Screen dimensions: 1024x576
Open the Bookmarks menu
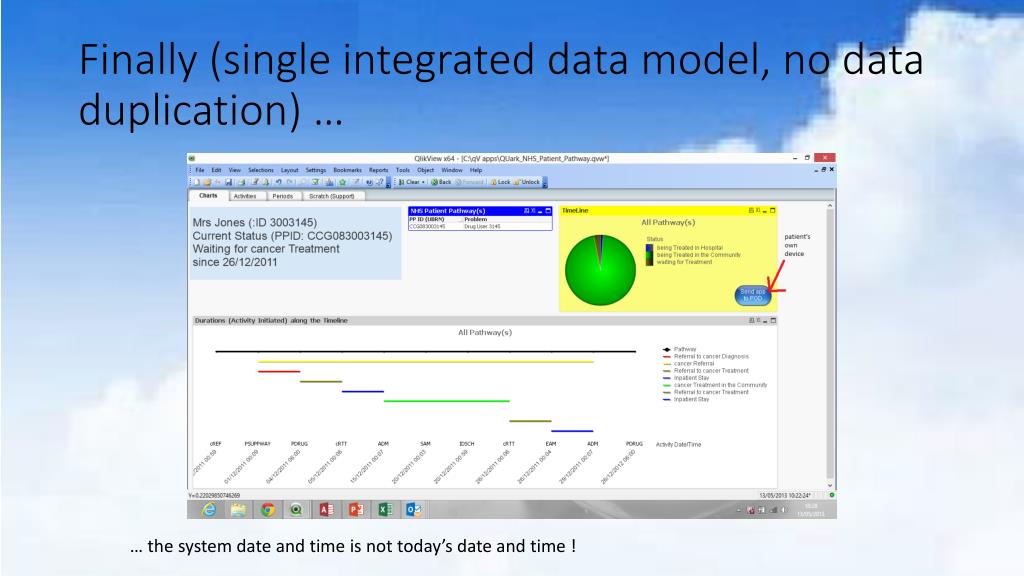click(x=347, y=170)
